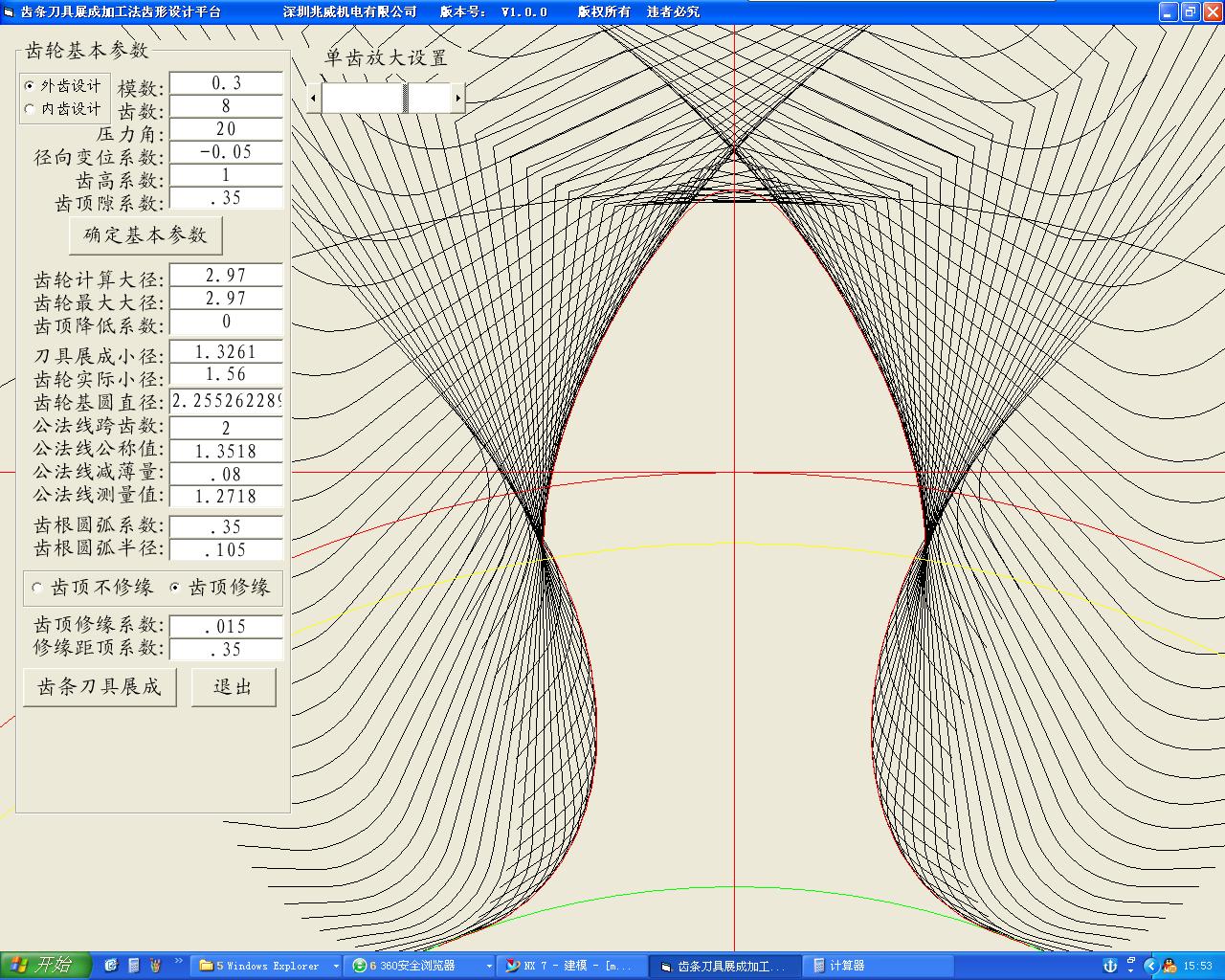
Task: Click the 齿轮计算大径 field
Action: pos(226,276)
